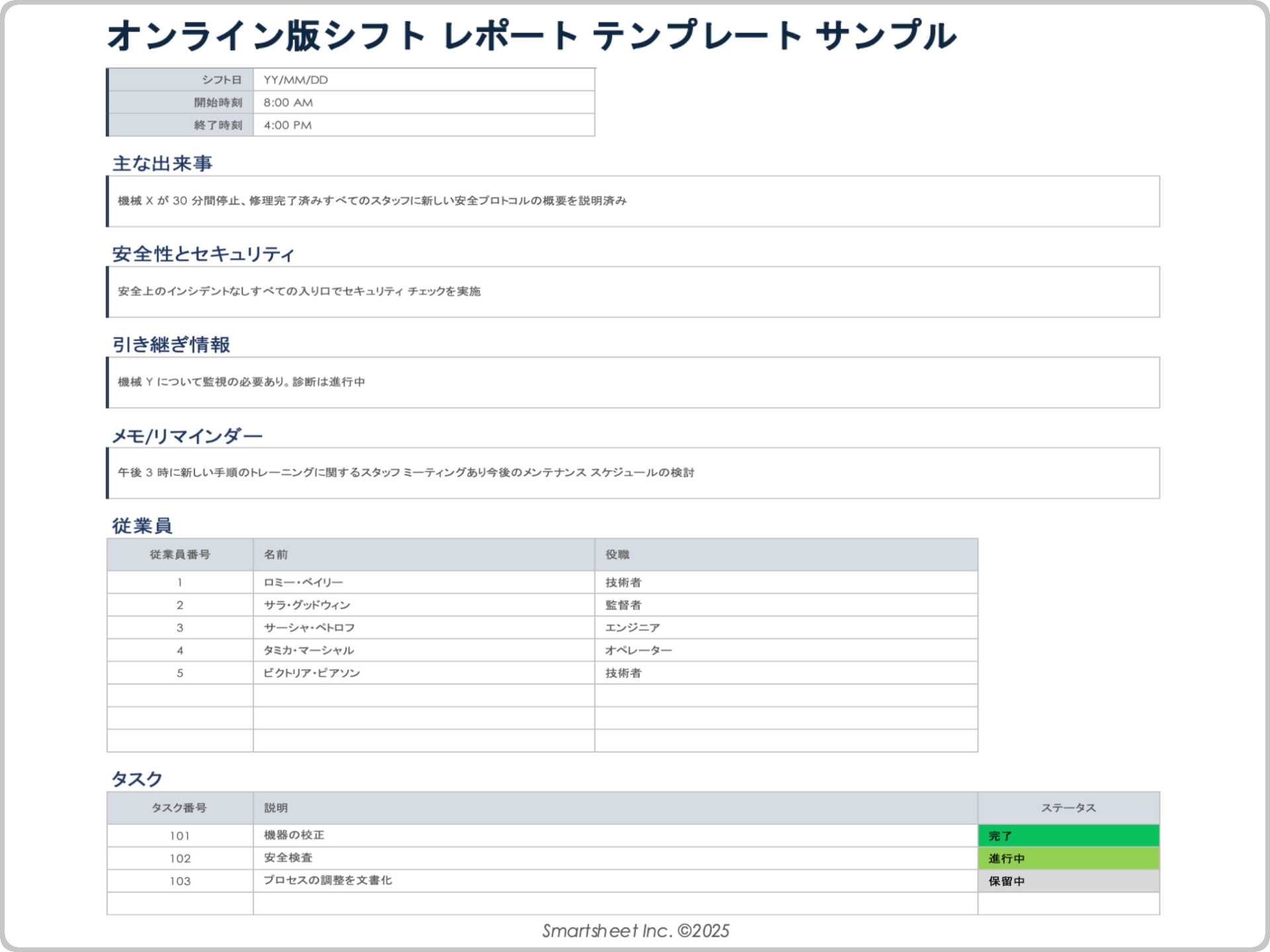The image size is (1270, 952).
Task: Click the 引き継ぎ情報 text box
Action: pos(634,382)
